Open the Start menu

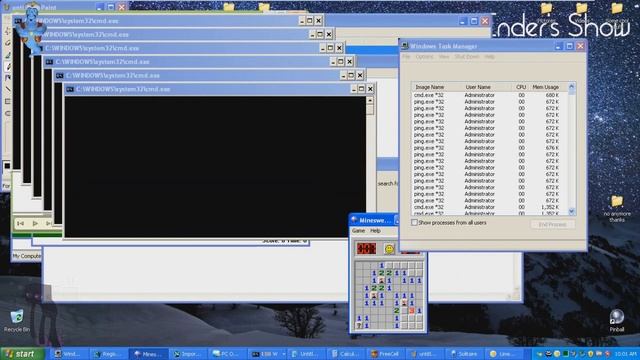[22, 353]
